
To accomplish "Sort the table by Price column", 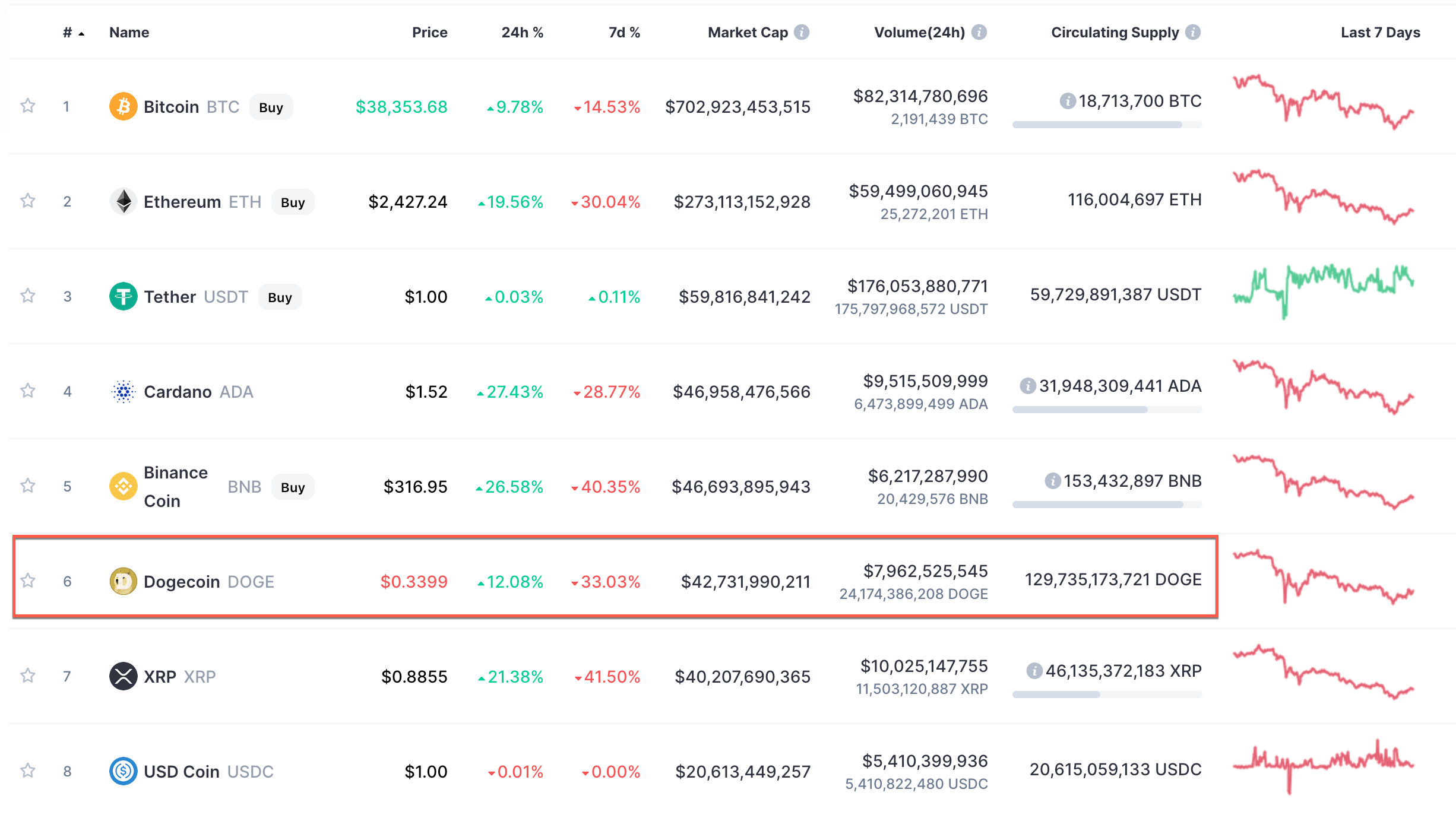I will 429,33.
